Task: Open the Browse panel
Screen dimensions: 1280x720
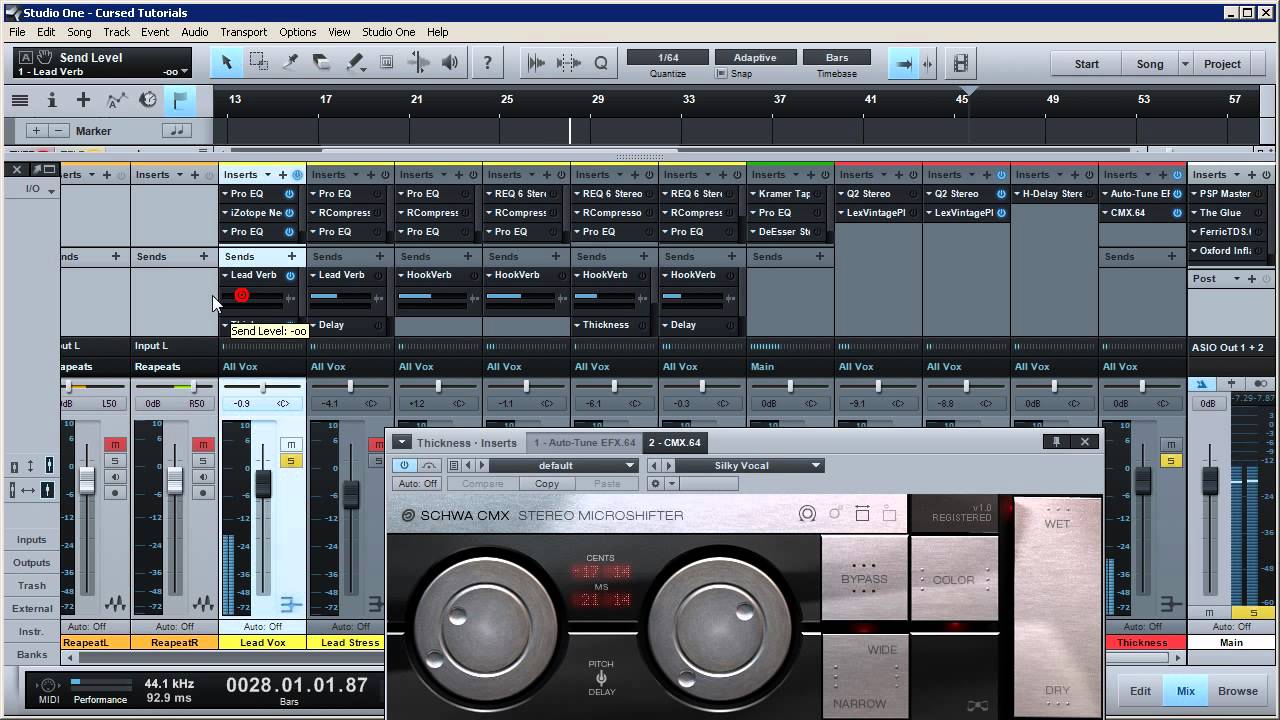Action: 1237,690
